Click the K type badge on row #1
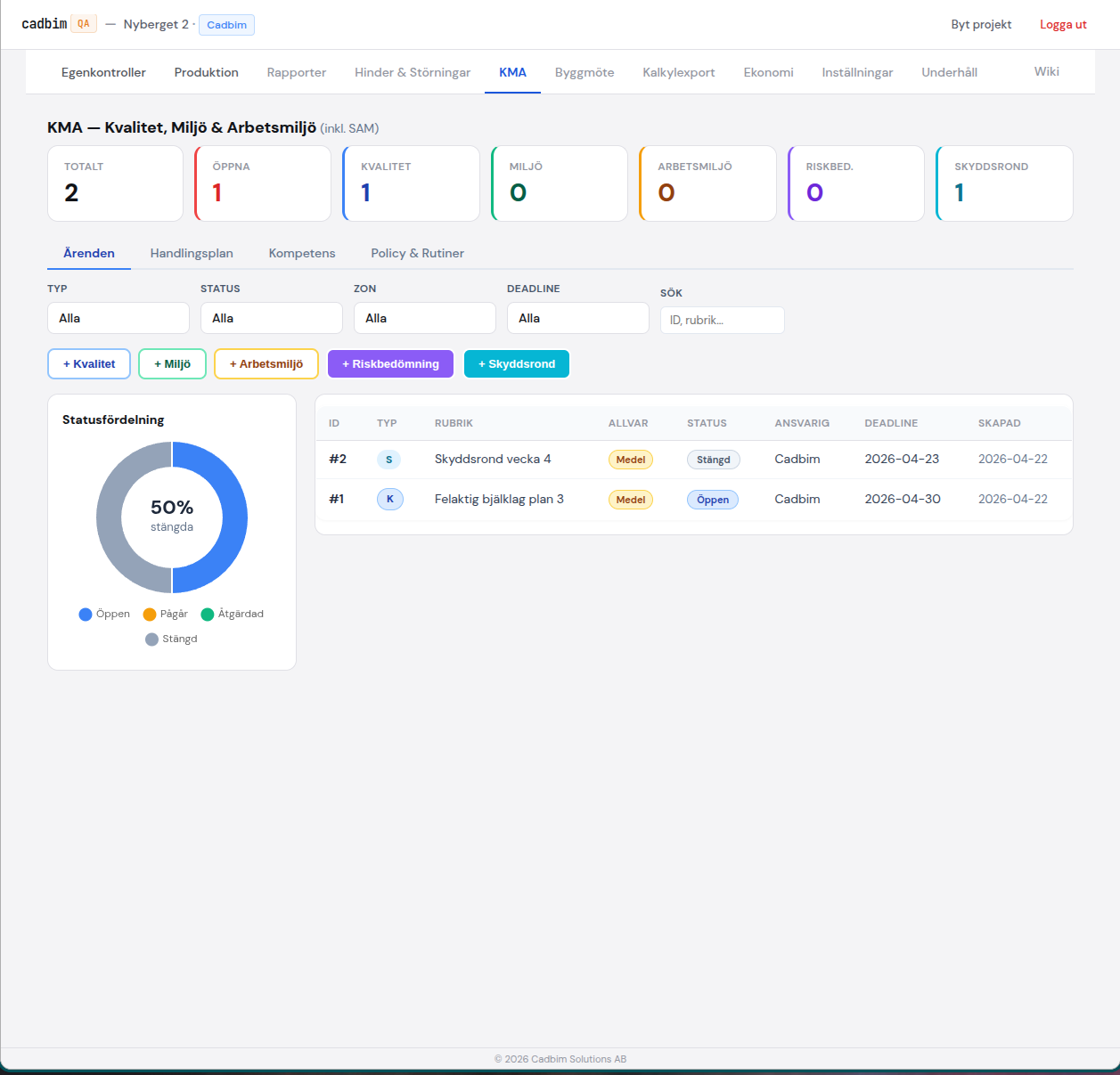 (x=389, y=500)
